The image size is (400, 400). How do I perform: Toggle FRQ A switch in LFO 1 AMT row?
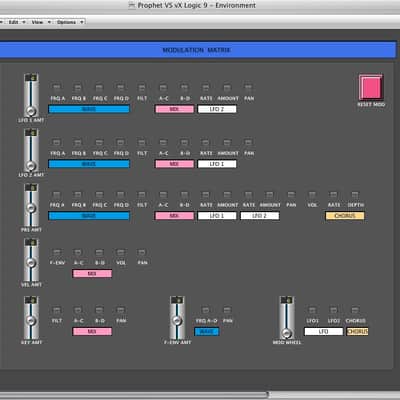(57, 88)
